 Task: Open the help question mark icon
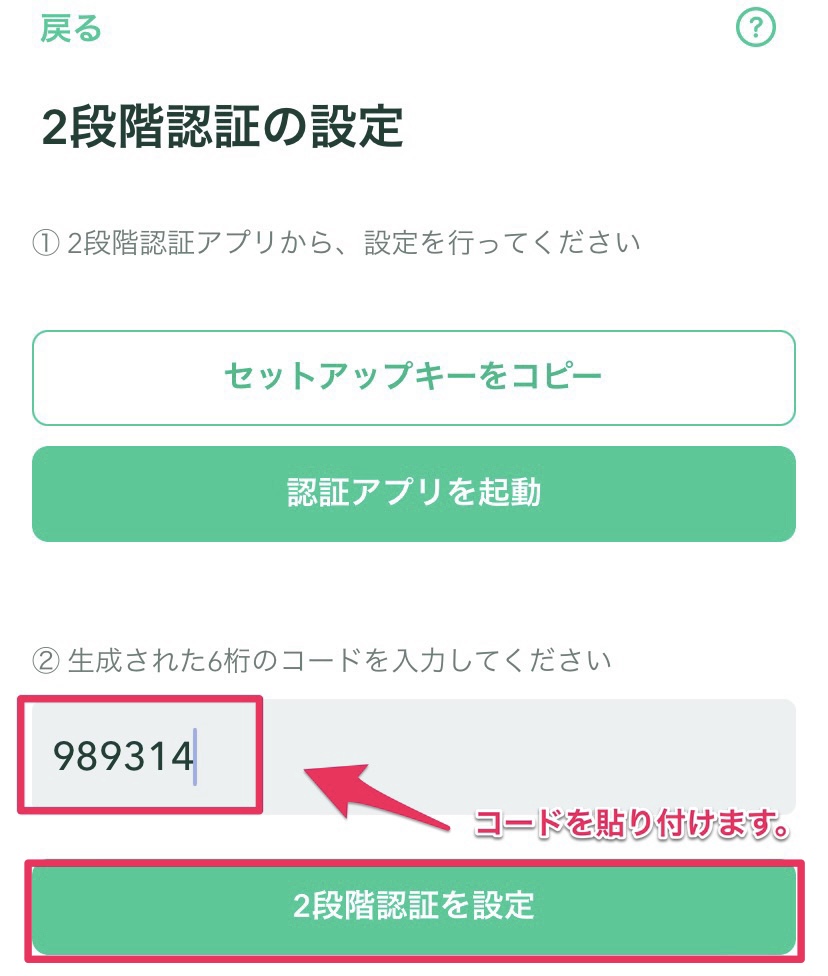756,27
